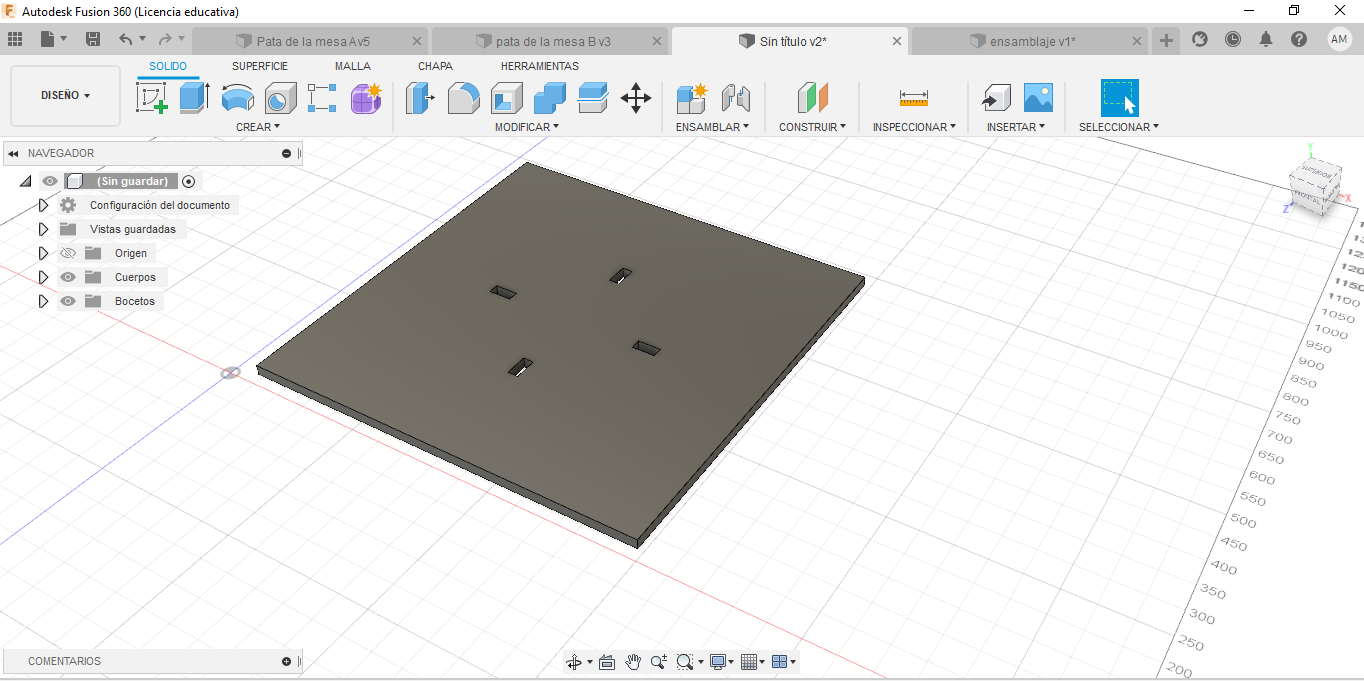Select the Hole tool
This screenshot has width=1364, height=681.
(x=280, y=98)
